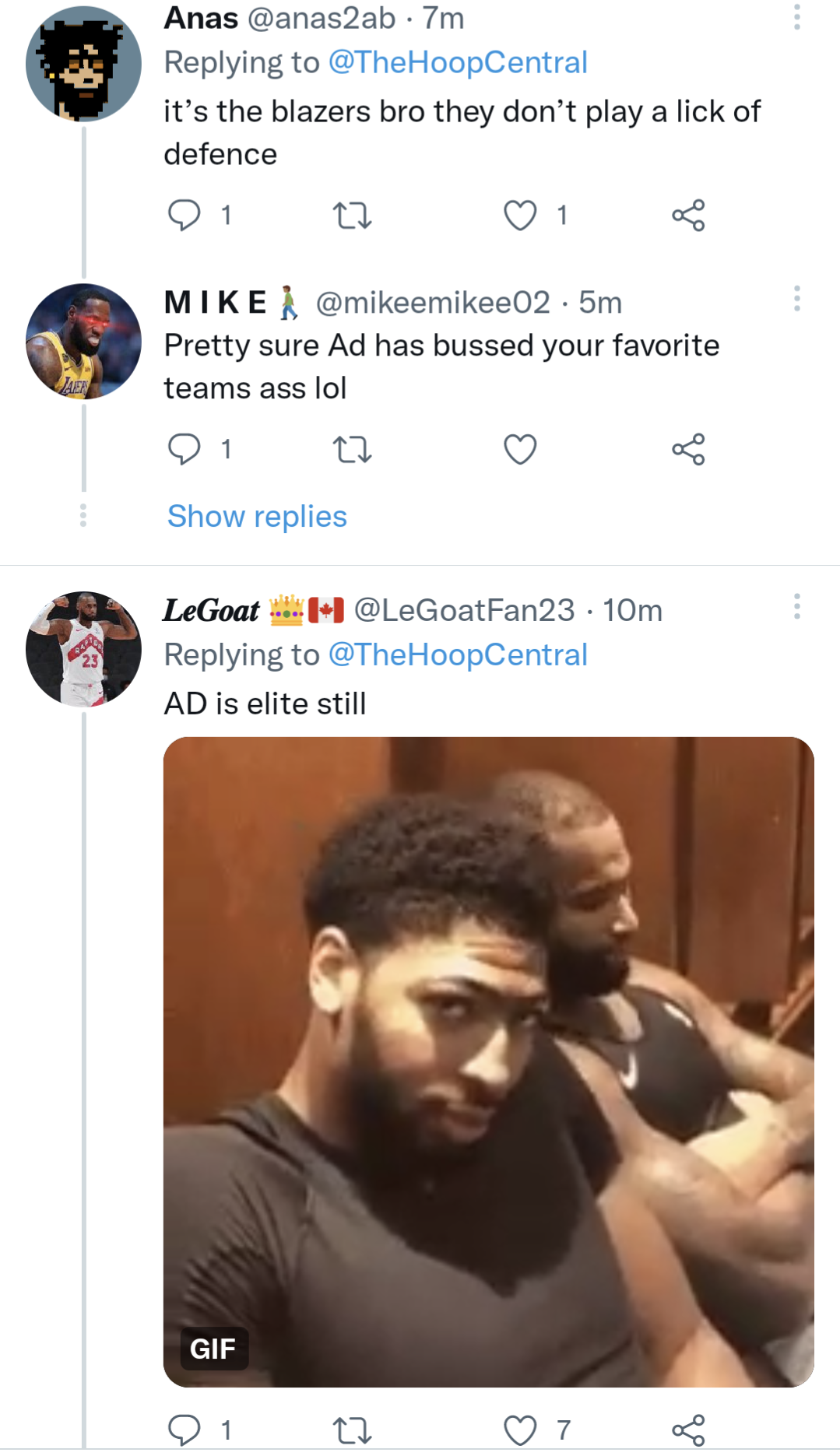Reply to MIKE's tweet

(187, 448)
